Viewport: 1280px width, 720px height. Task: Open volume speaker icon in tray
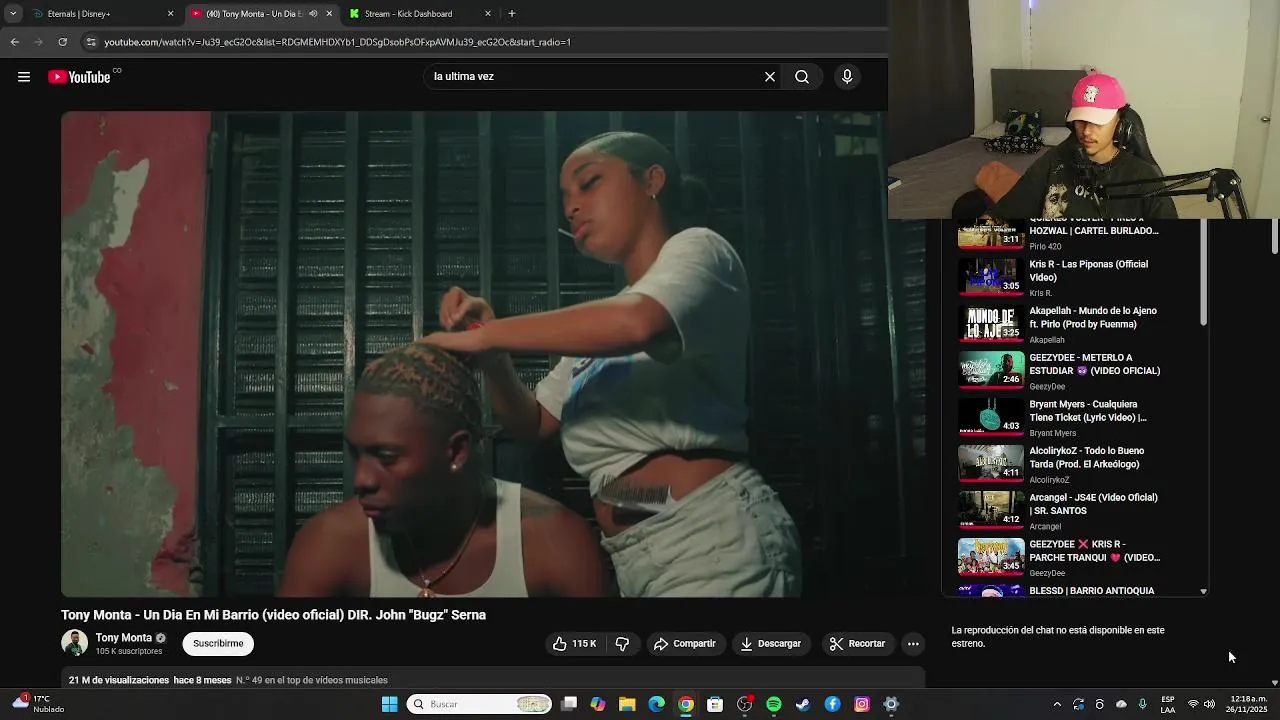(1209, 704)
